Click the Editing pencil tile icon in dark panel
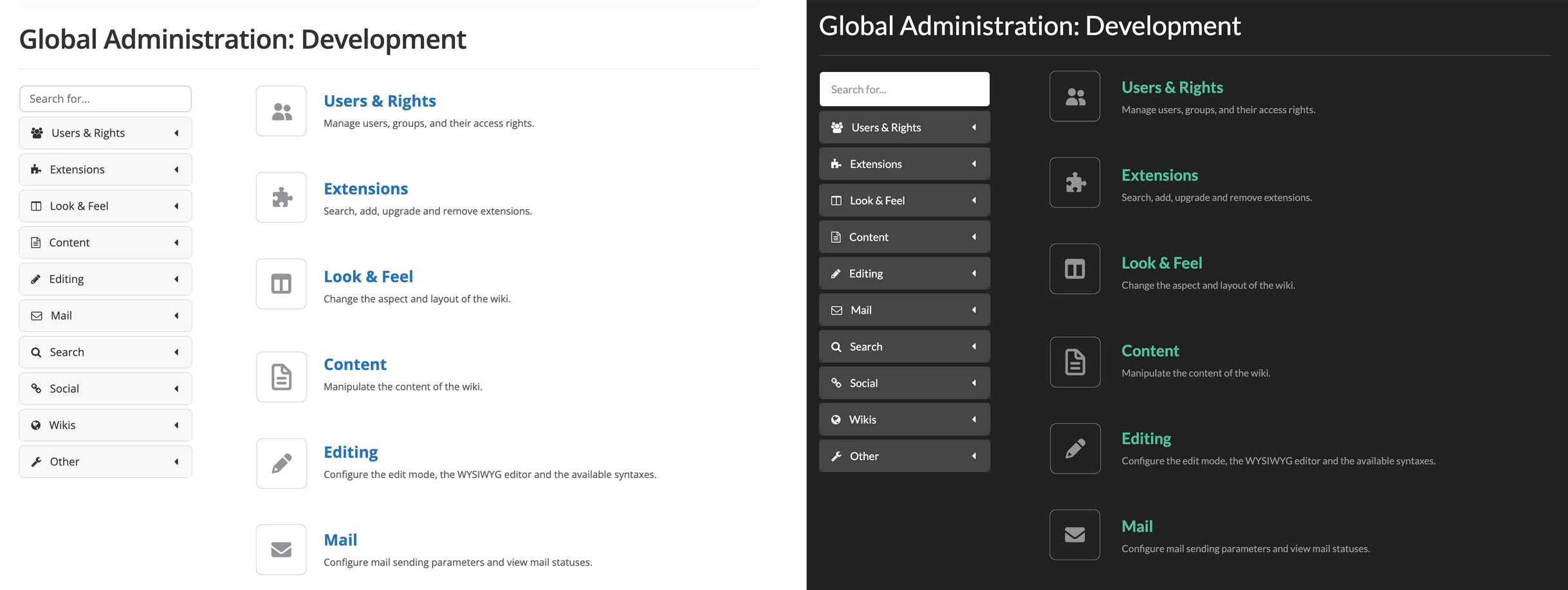This screenshot has width=1568, height=590. tap(1075, 448)
